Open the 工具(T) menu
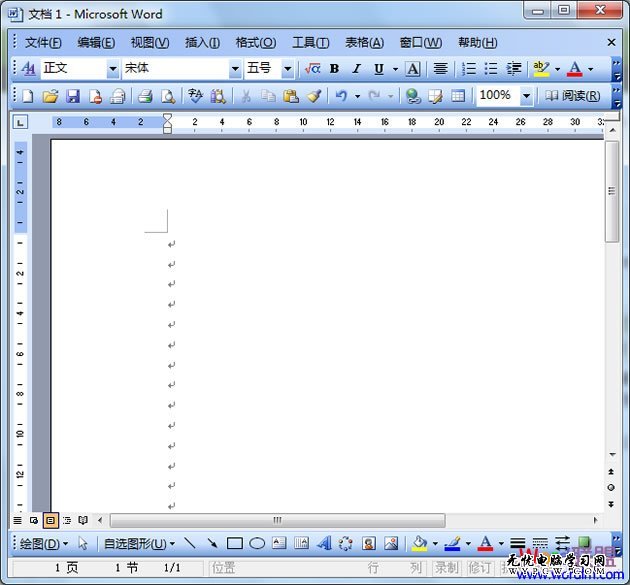630x585 pixels. tap(311, 42)
